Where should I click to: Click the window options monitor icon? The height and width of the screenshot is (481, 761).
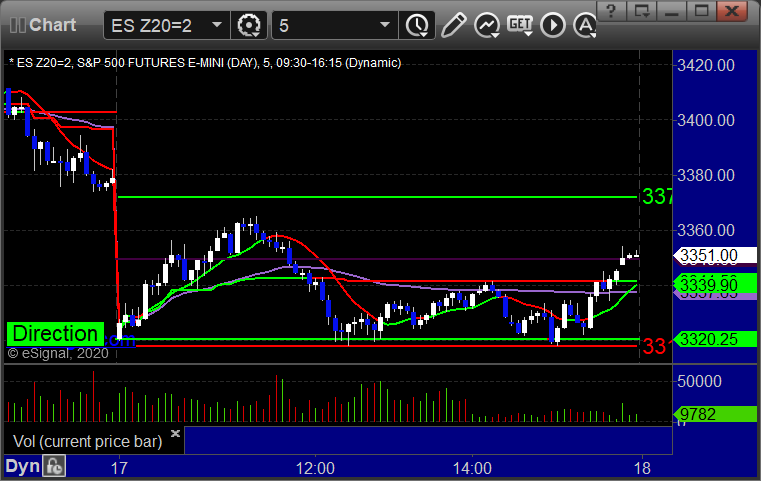click(642, 11)
